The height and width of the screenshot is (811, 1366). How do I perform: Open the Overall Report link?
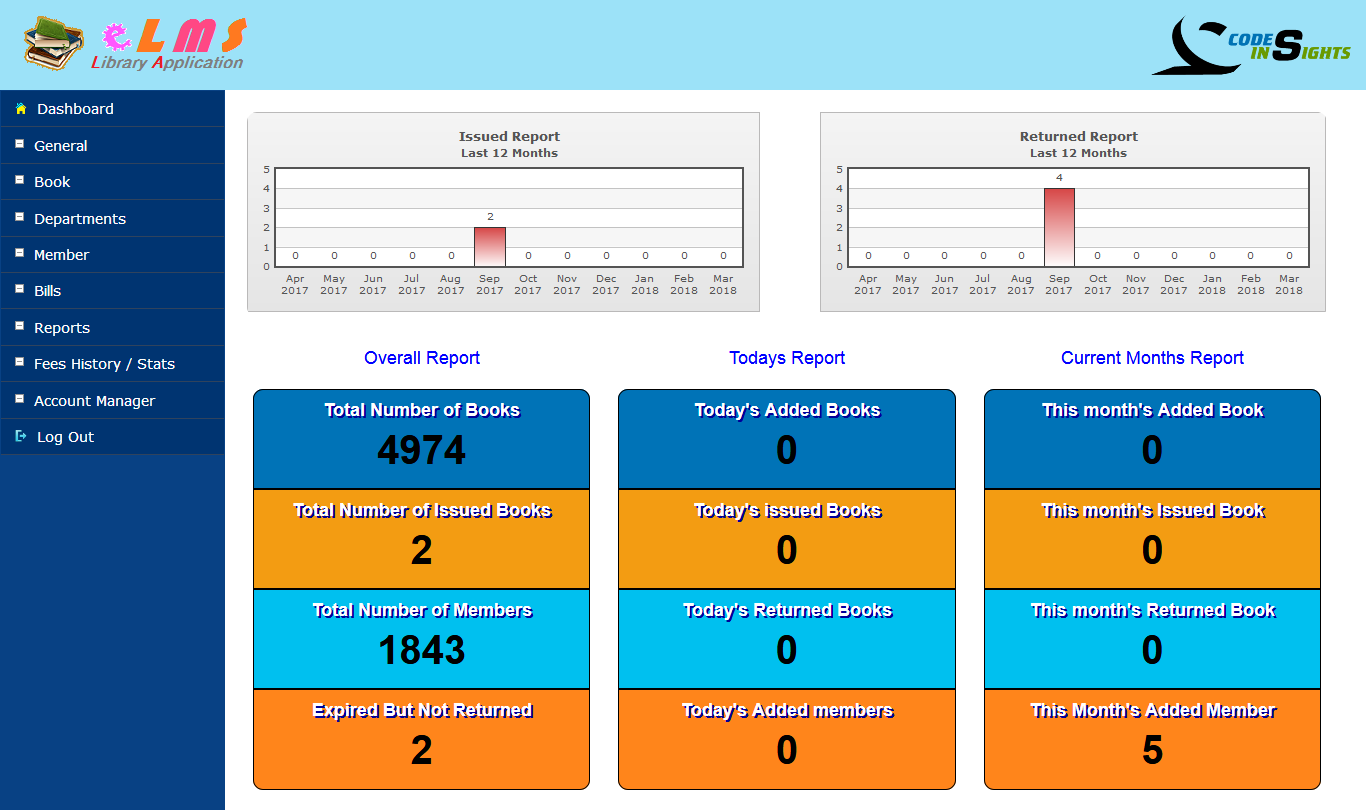(x=422, y=358)
